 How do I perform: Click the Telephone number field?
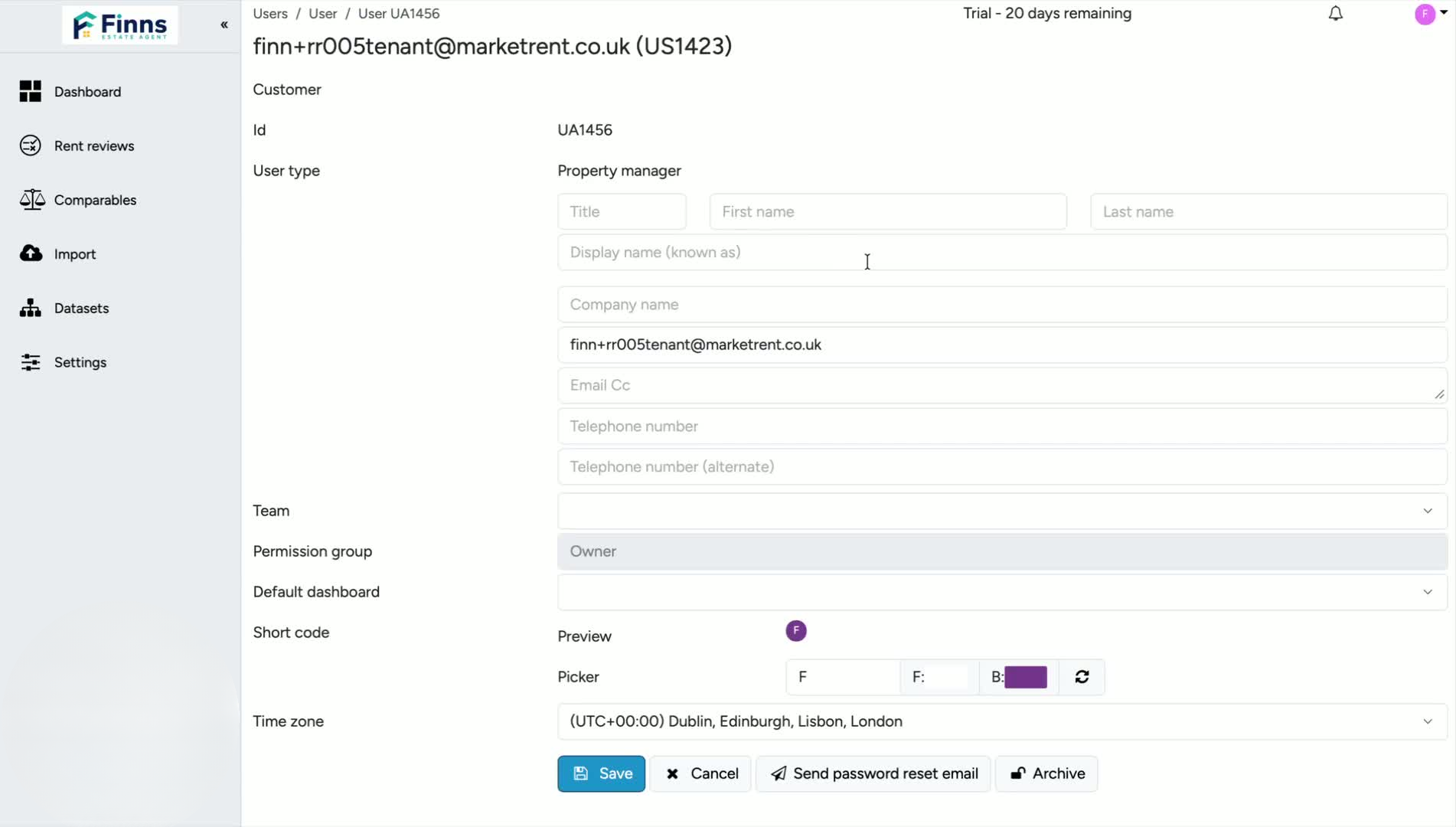pos(1002,427)
